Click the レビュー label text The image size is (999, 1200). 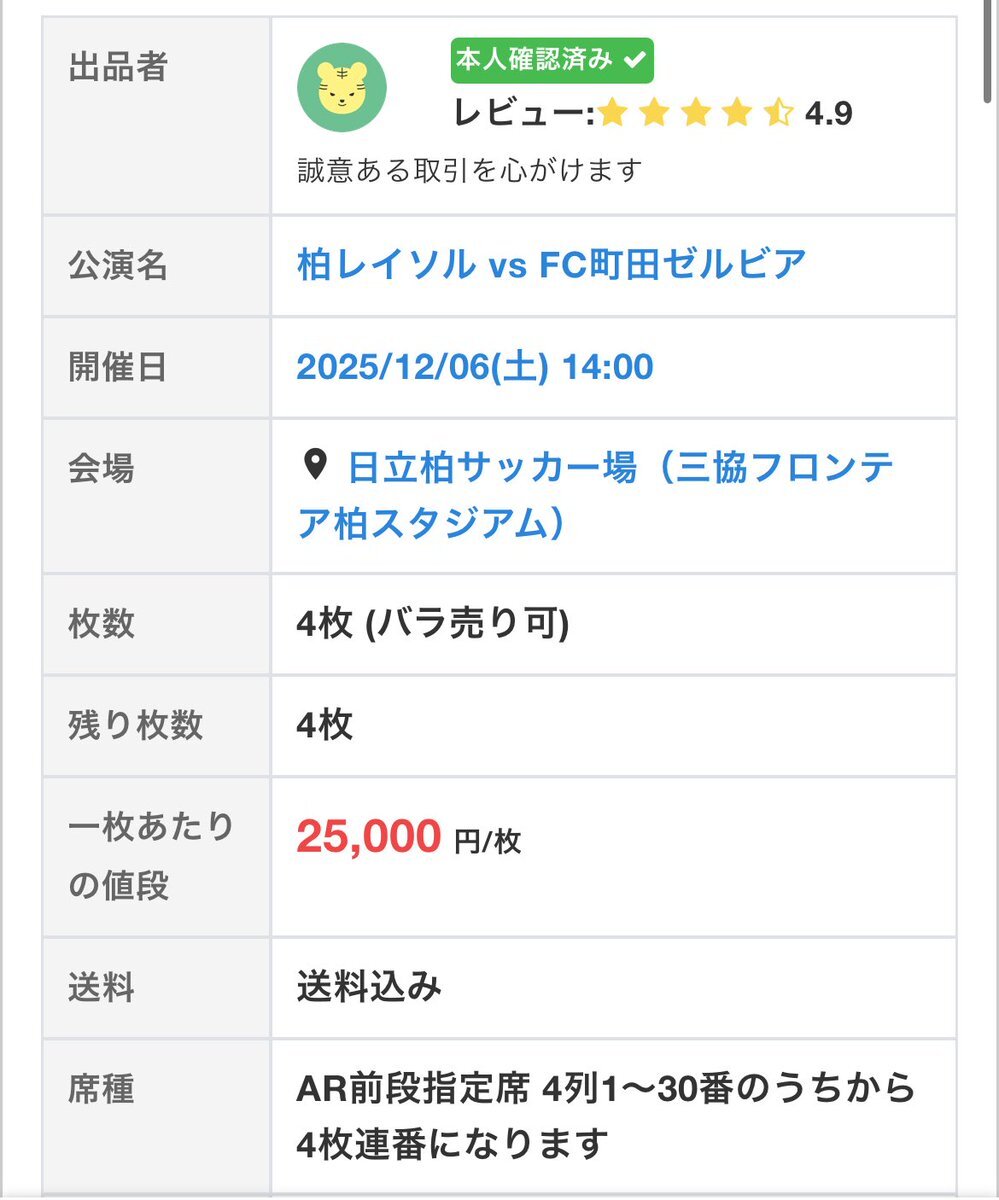click(523, 114)
